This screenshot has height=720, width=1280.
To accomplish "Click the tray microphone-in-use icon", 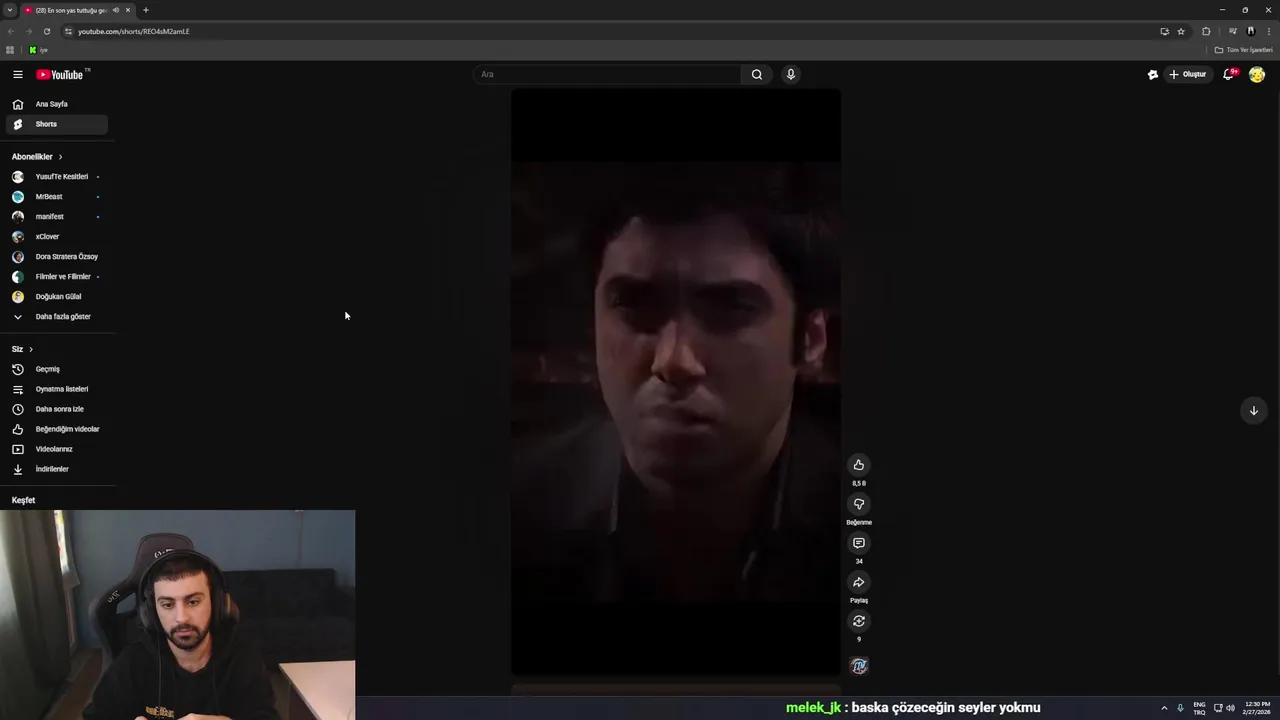I will [1180, 708].
